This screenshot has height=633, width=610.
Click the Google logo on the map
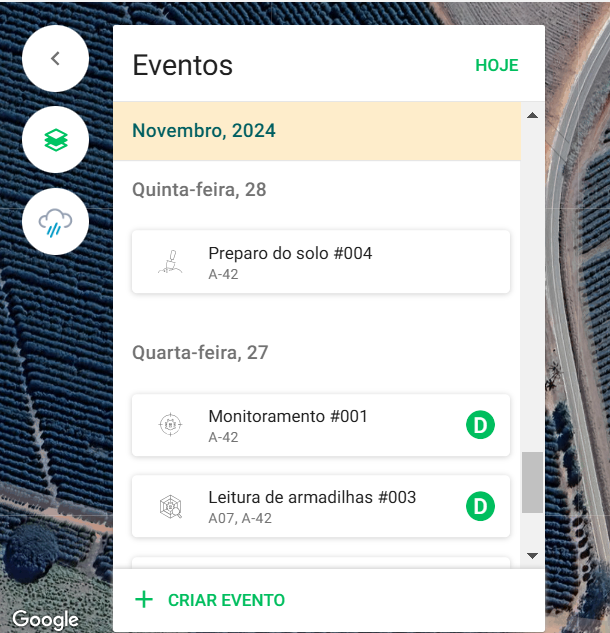(x=45, y=620)
